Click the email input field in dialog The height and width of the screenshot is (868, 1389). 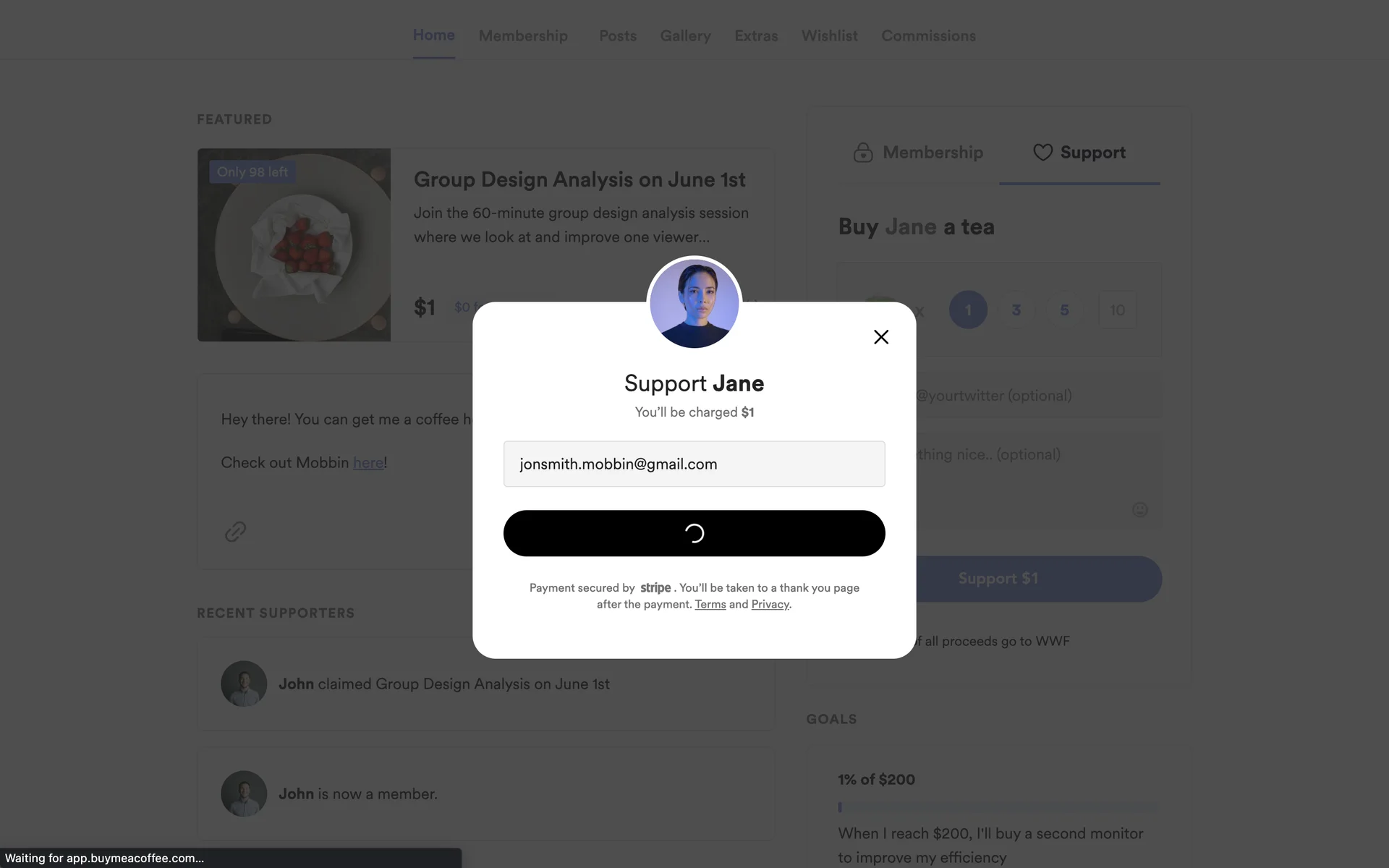point(694,464)
